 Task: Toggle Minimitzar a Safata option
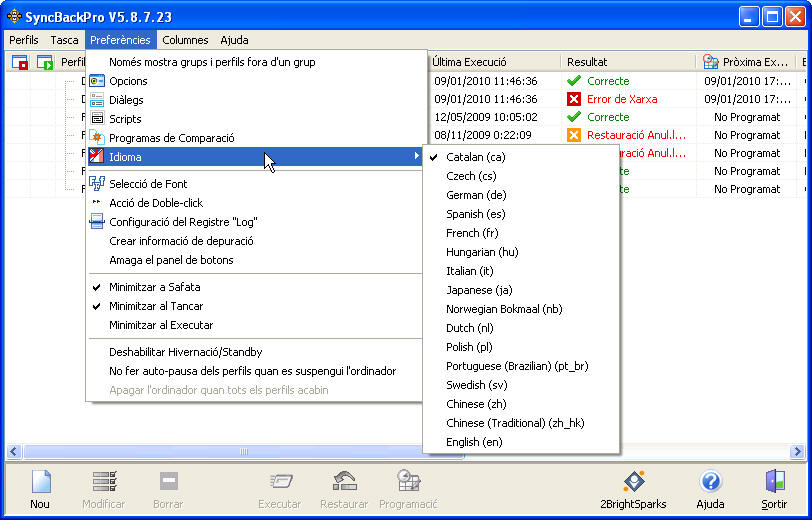click(x=256, y=287)
